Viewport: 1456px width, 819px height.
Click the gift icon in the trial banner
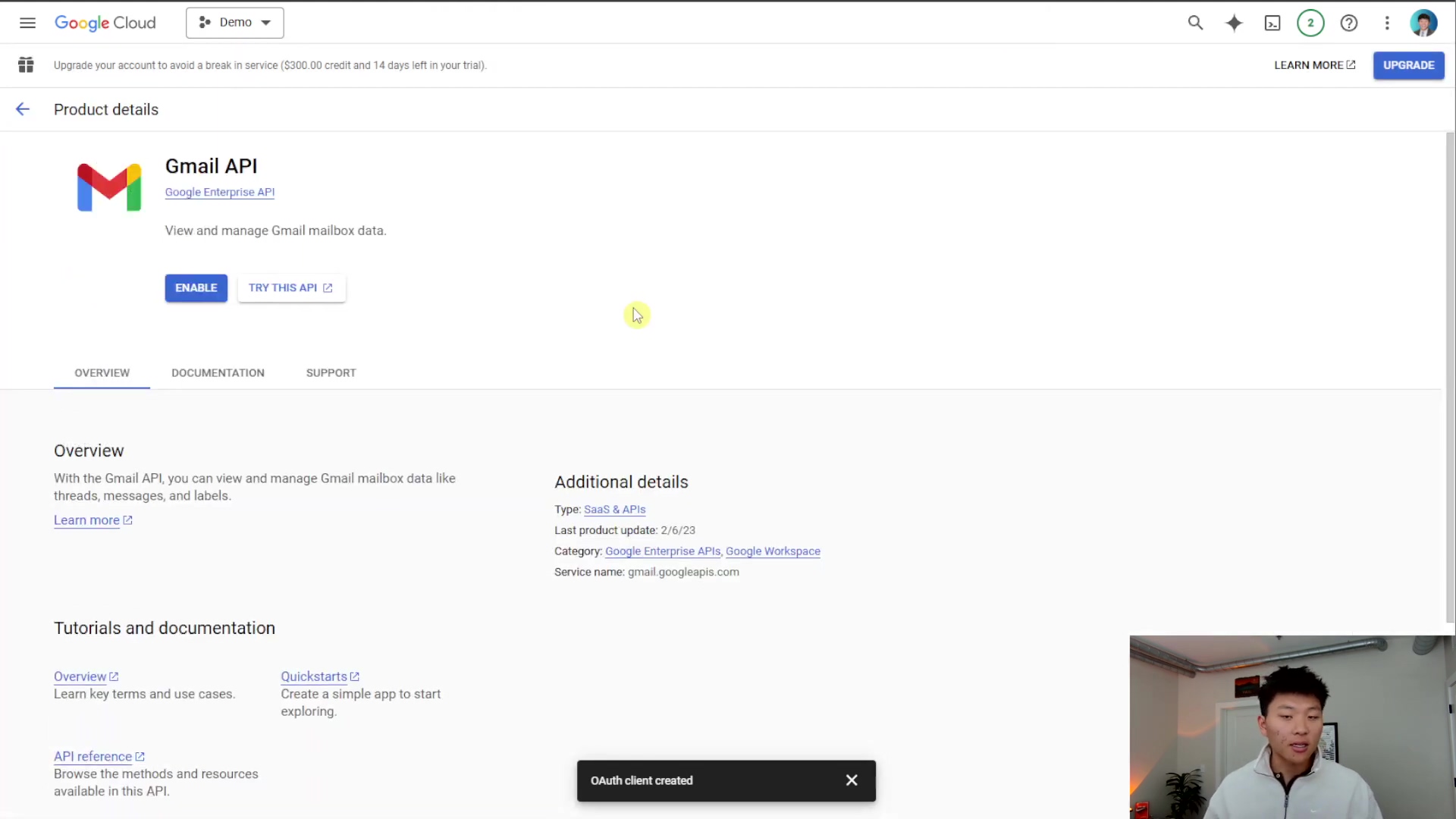[x=26, y=65]
